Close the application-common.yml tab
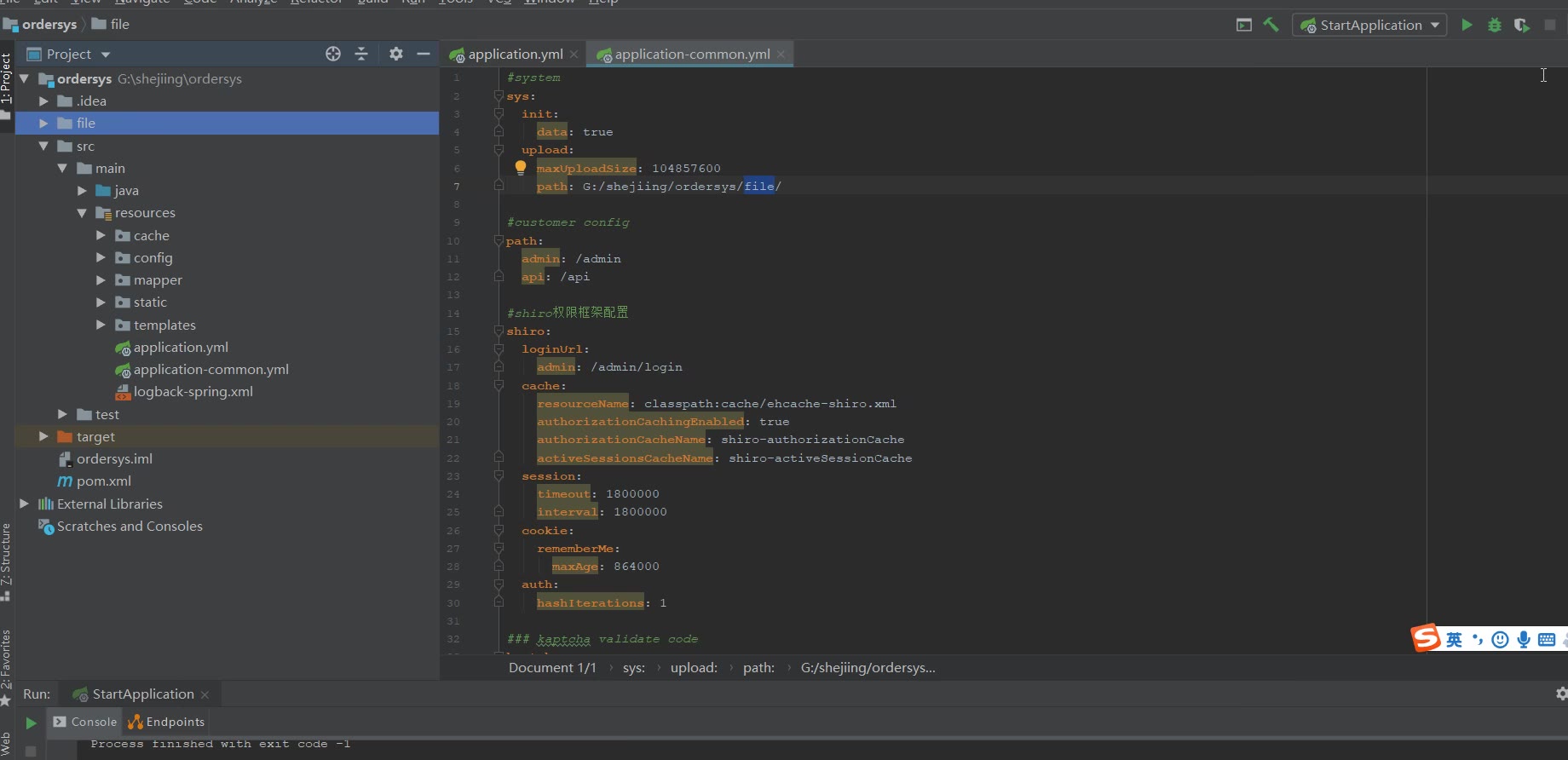The image size is (1568, 760). (781, 55)
